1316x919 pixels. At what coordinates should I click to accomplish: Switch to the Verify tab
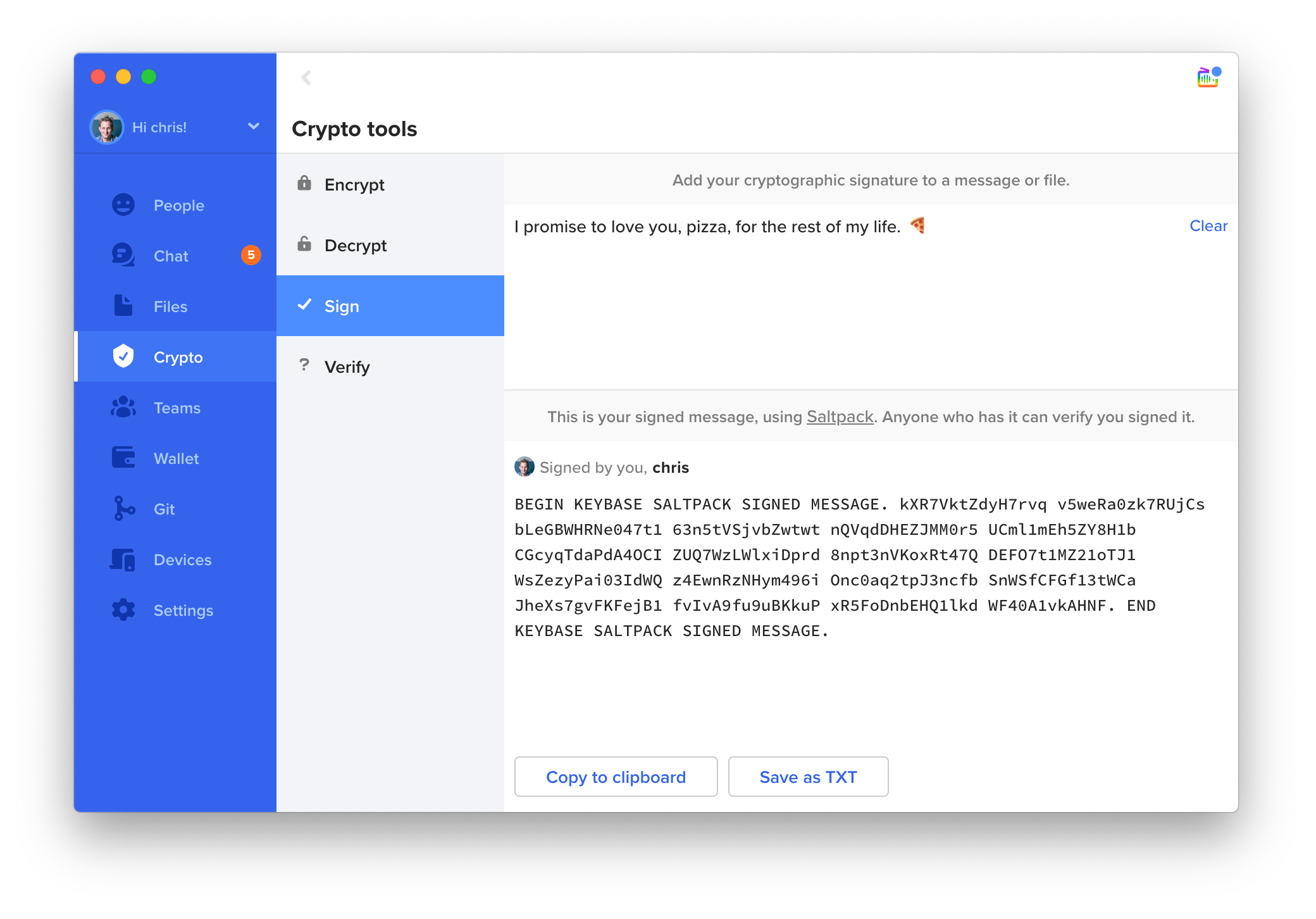click(390, 366)
